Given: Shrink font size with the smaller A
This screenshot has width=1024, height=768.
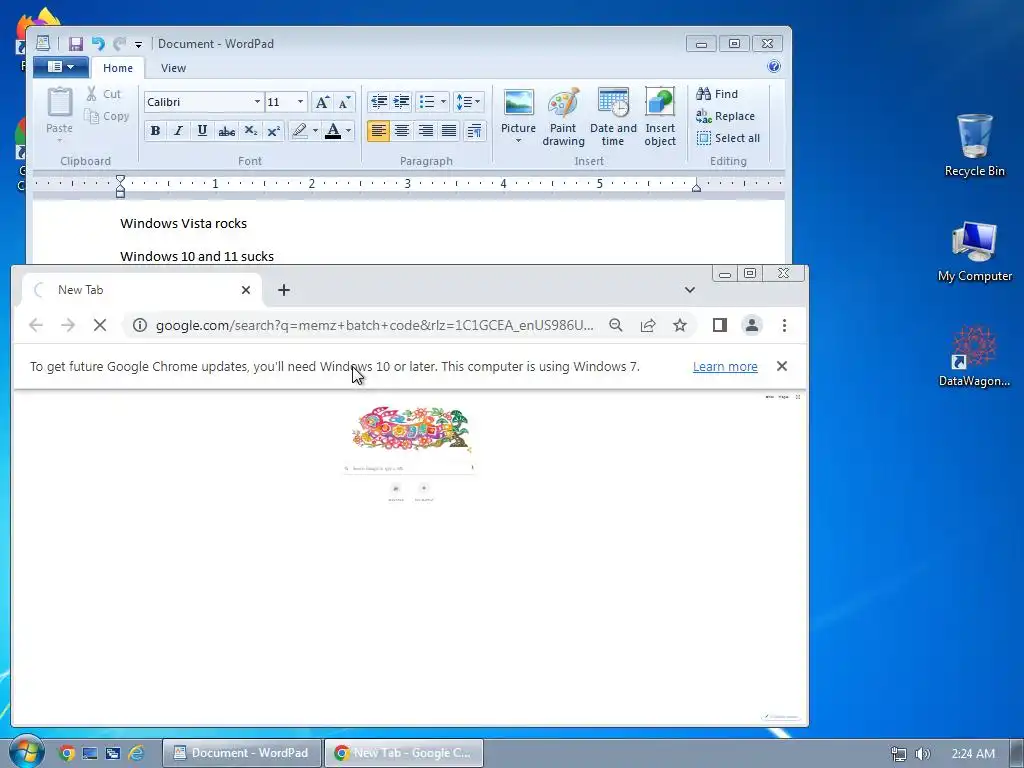Looking at the screenshot, I should coord(344,102).
